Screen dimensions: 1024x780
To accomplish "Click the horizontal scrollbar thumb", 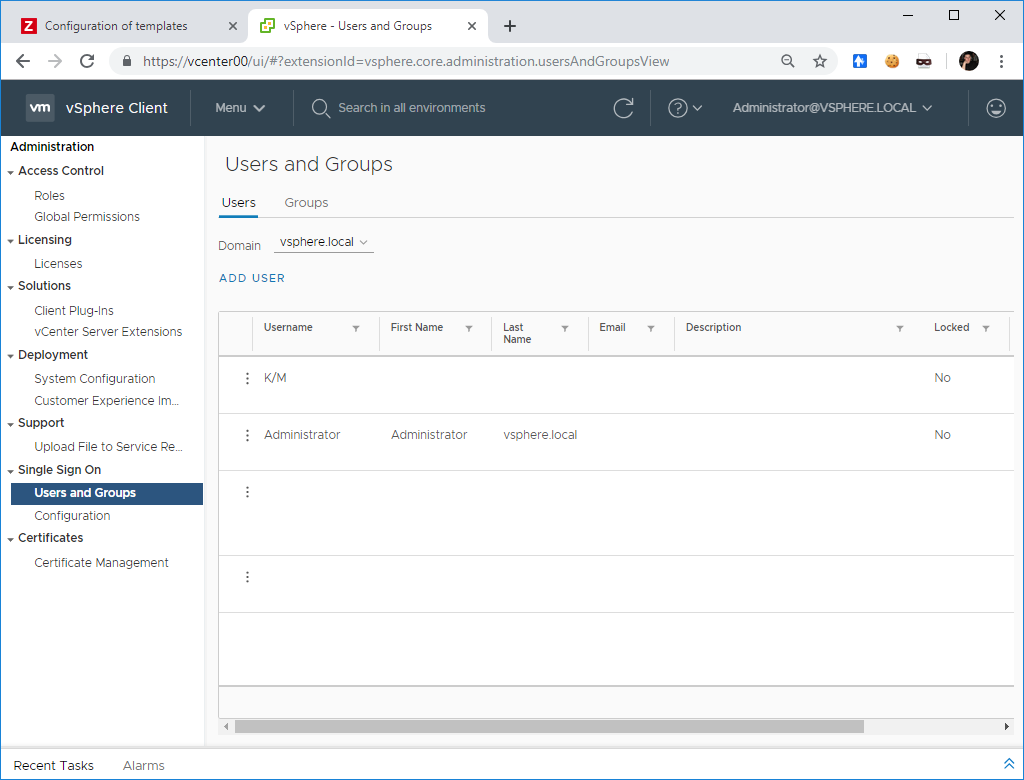I will [549, 726].
